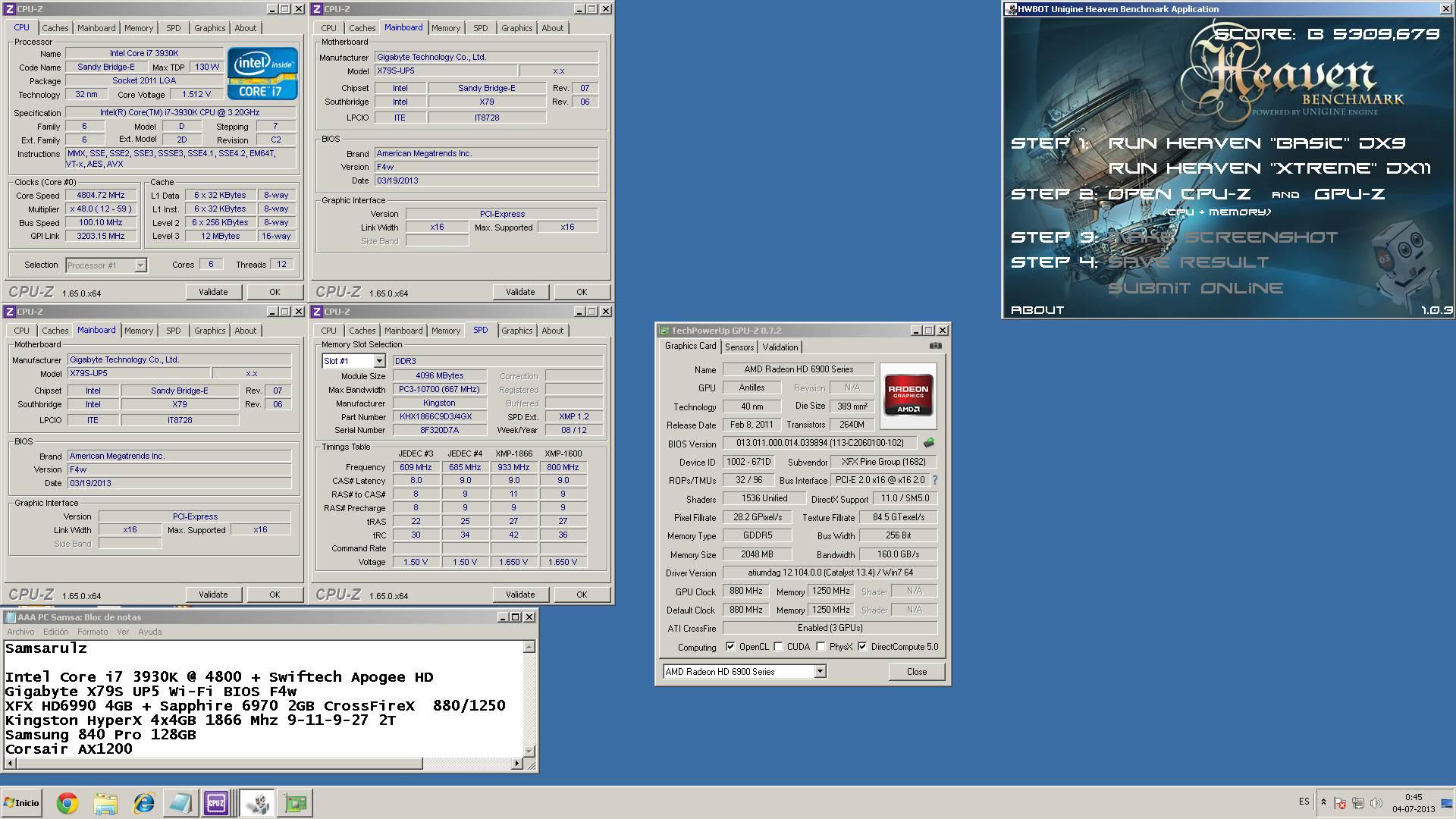
Task: Click the volume speaker tray icon
Action: coord(1376,803)
